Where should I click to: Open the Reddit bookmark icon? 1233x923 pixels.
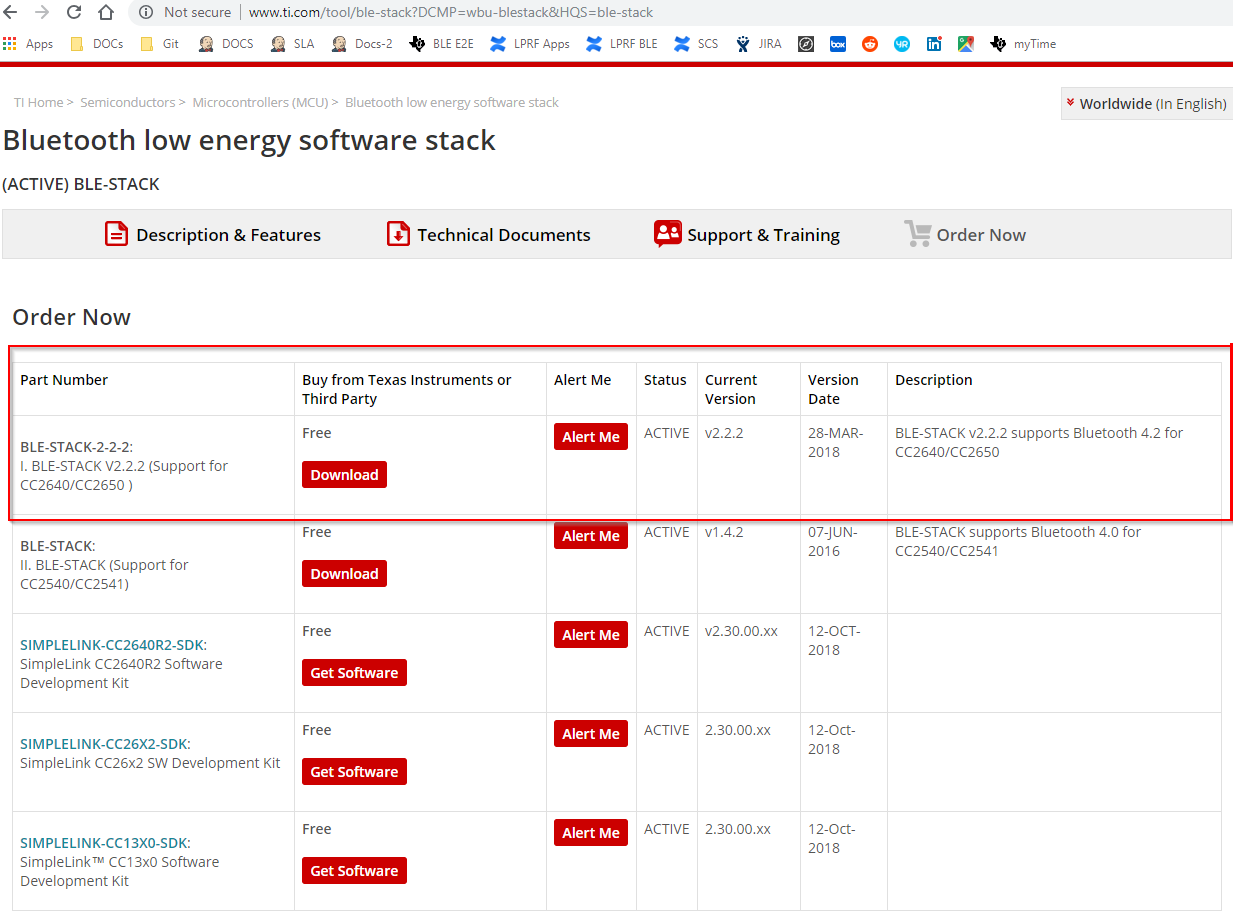point(870,44)
